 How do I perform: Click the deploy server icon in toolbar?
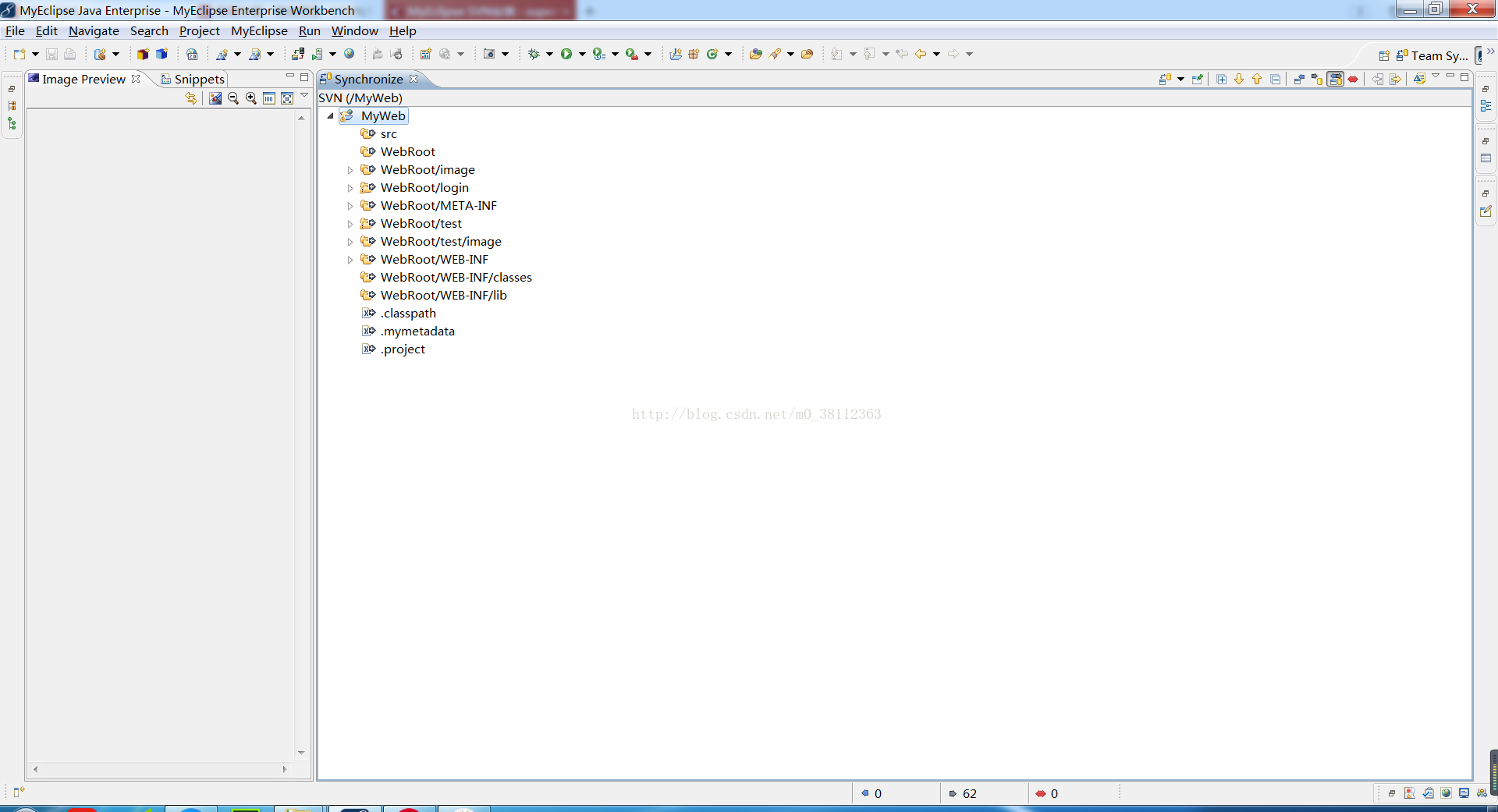click(x=298, y=54)
